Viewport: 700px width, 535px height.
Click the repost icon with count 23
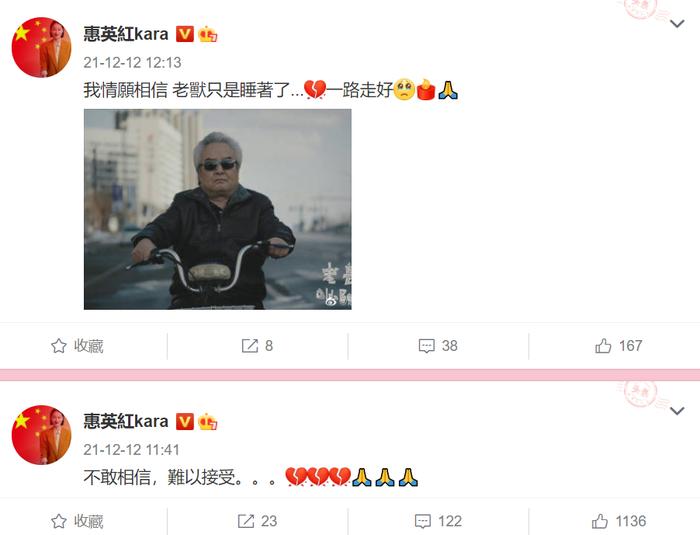coord(246,521)
